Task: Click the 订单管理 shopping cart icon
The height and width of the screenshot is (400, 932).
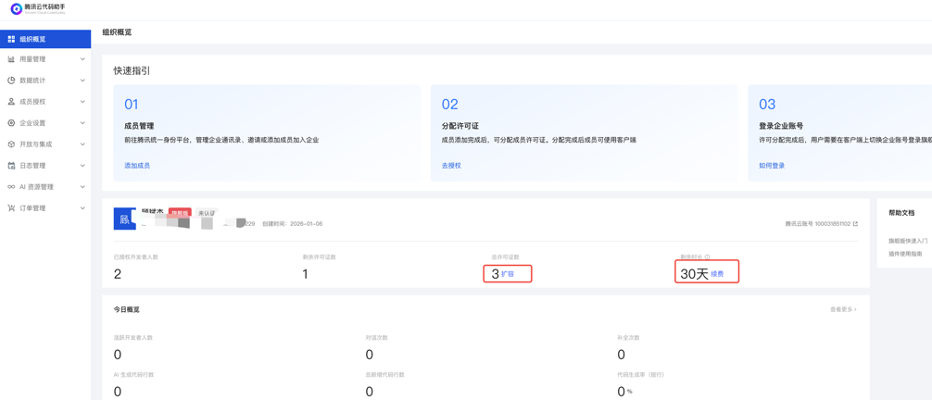Action: [11, 208]
